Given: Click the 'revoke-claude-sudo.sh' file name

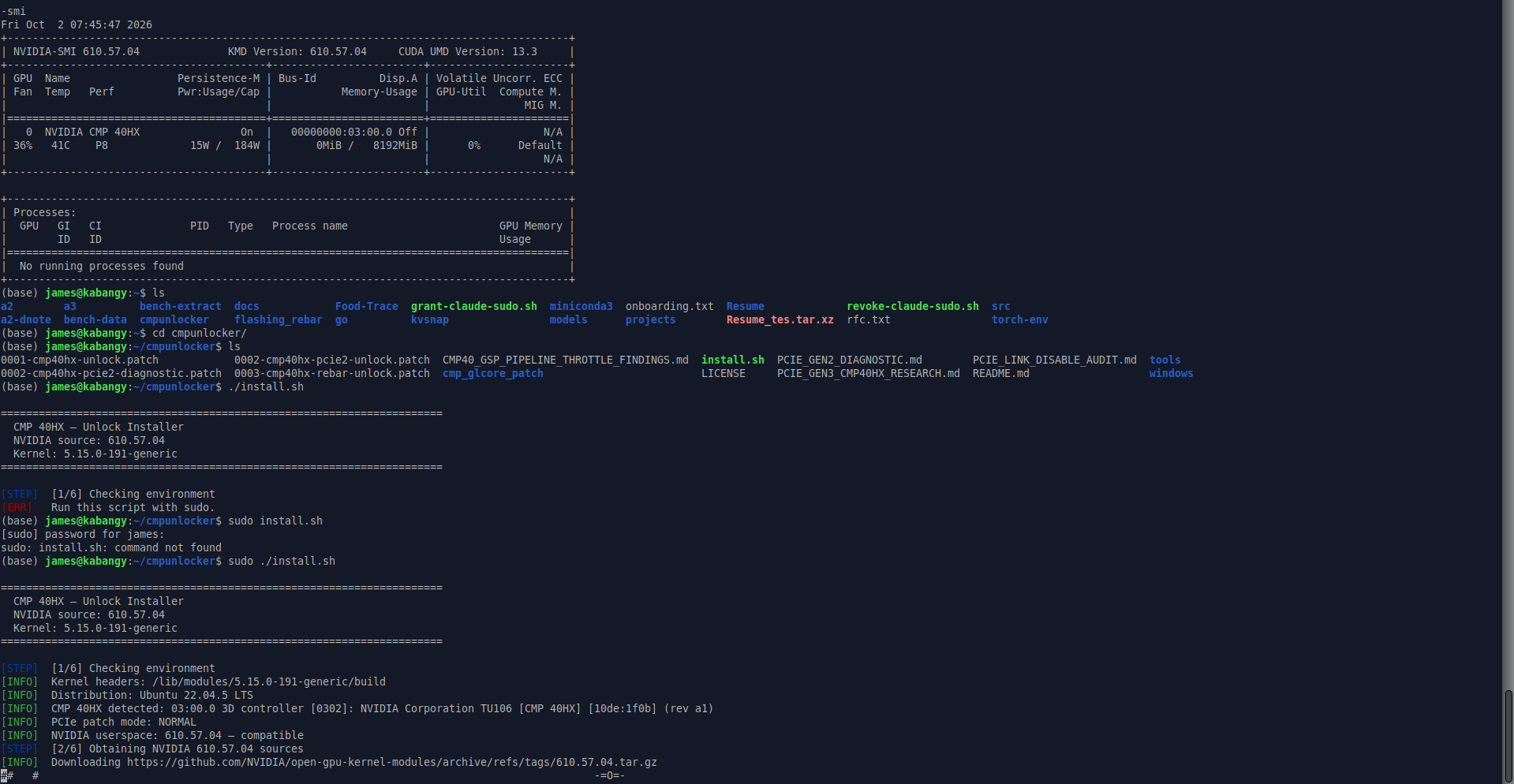Looking at the screenshot, I should pyautogui.click(x=913, y=306).
